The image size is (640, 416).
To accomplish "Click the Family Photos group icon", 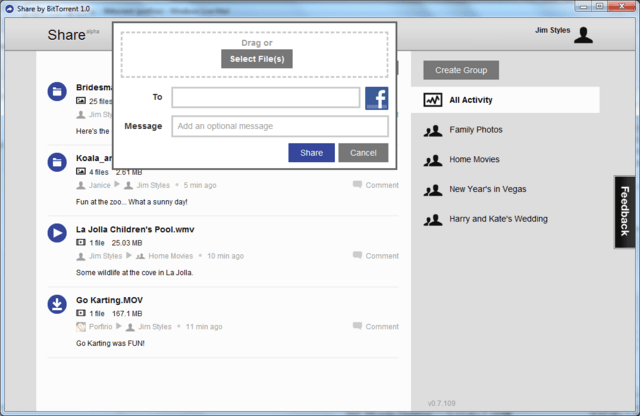I will point(433,131).
